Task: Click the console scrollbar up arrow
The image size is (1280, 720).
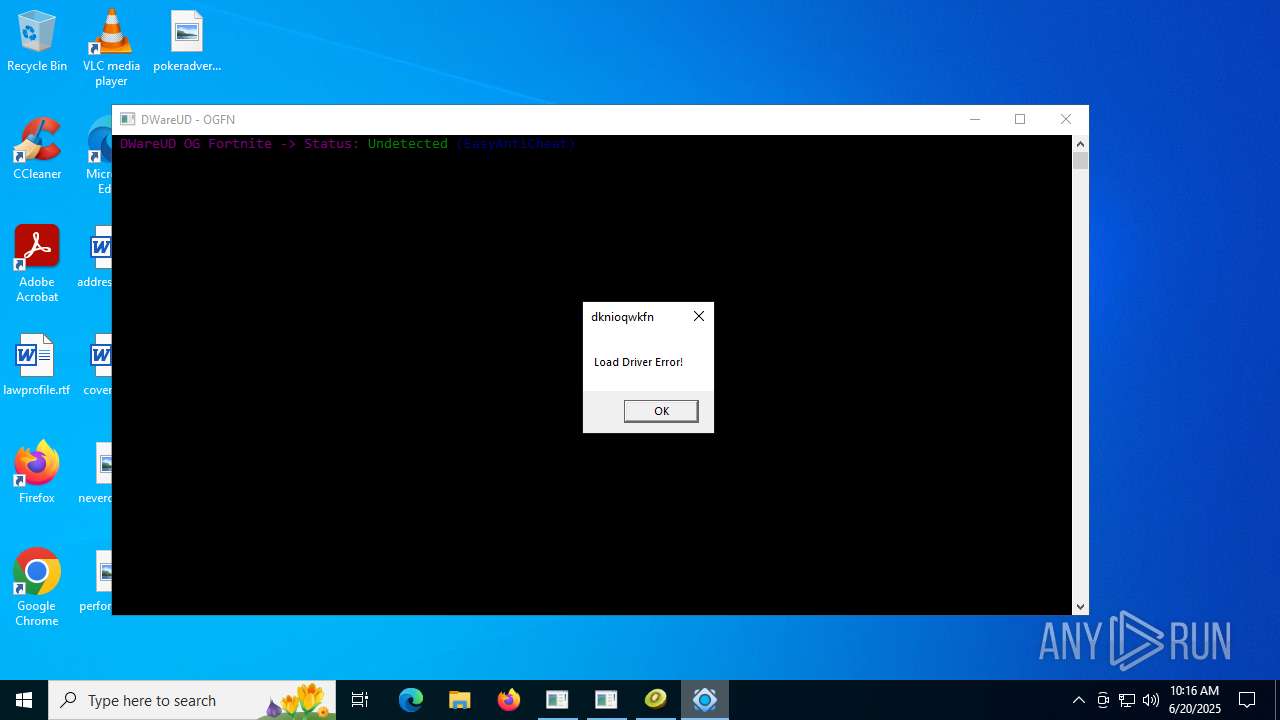Action: coord(1080,144)
